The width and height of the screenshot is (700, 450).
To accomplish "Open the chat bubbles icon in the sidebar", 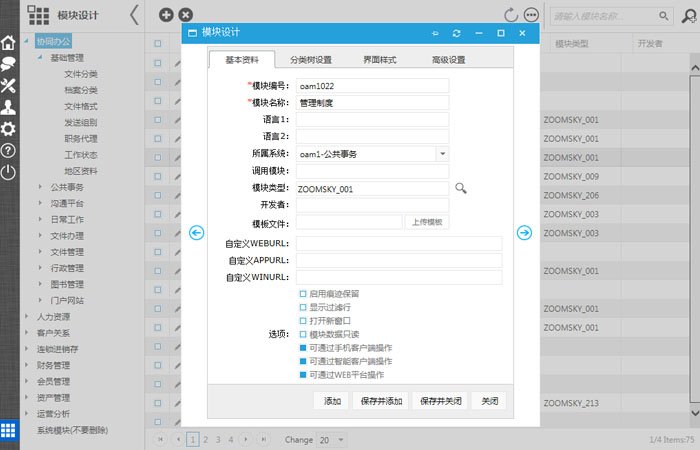I will pos(8,64).
